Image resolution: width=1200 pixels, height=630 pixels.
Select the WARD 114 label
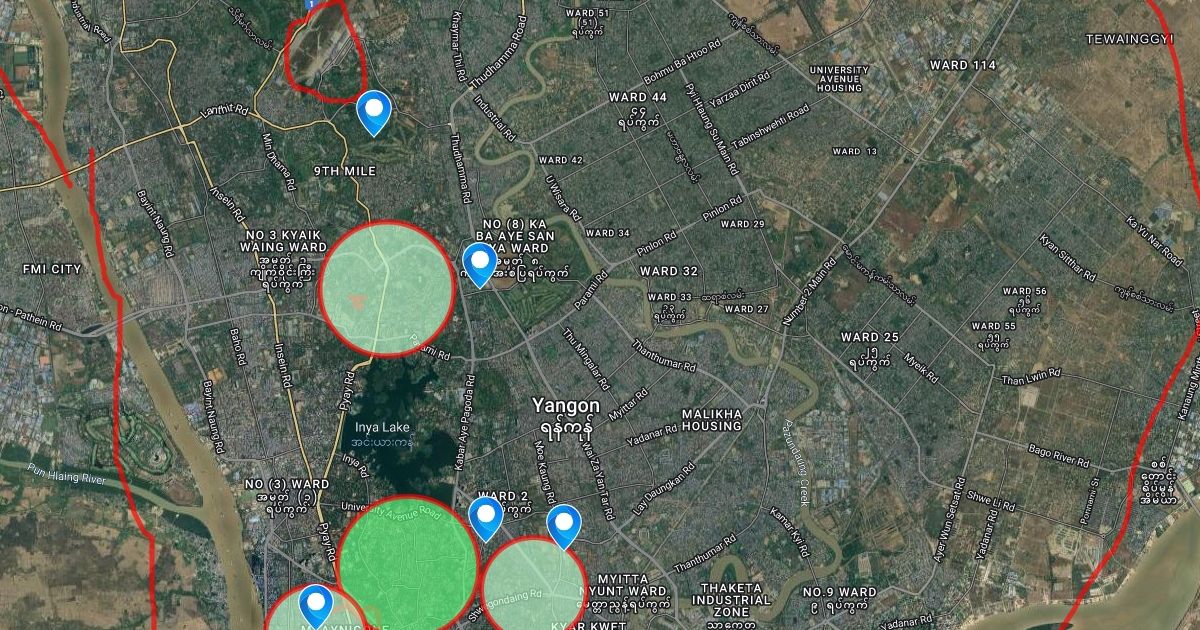pos(962,65)
